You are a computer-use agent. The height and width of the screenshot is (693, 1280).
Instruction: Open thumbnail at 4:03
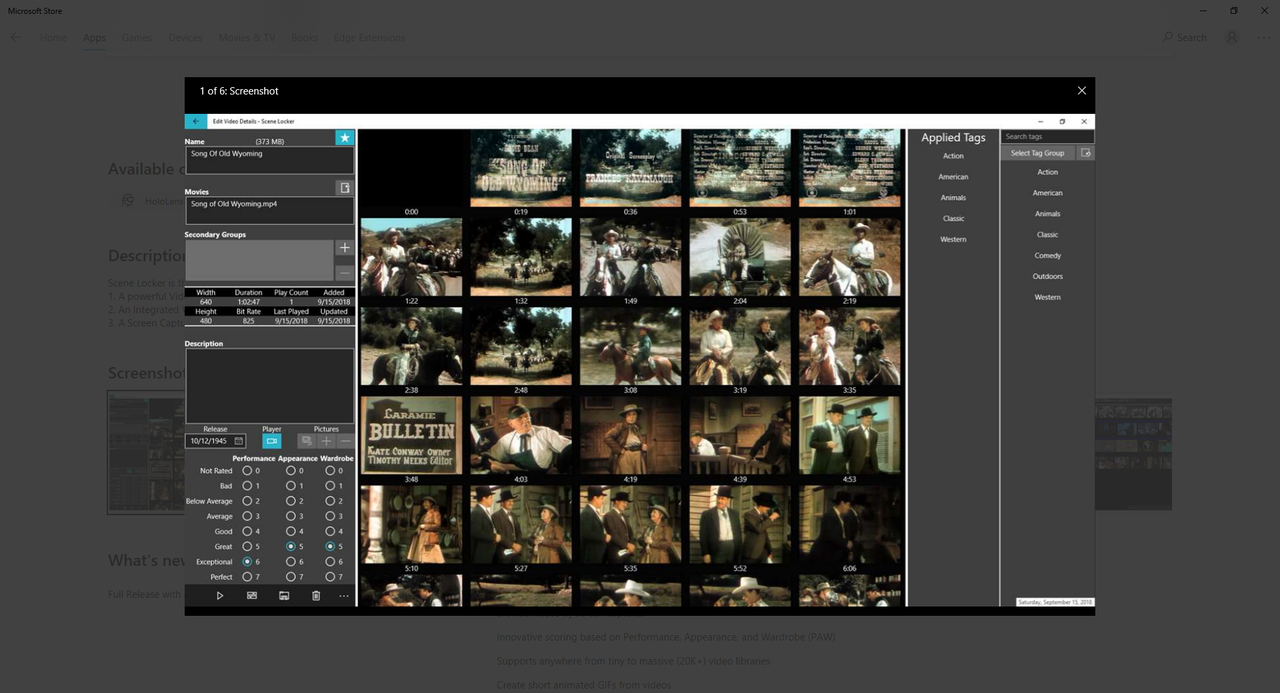(521, 435)
